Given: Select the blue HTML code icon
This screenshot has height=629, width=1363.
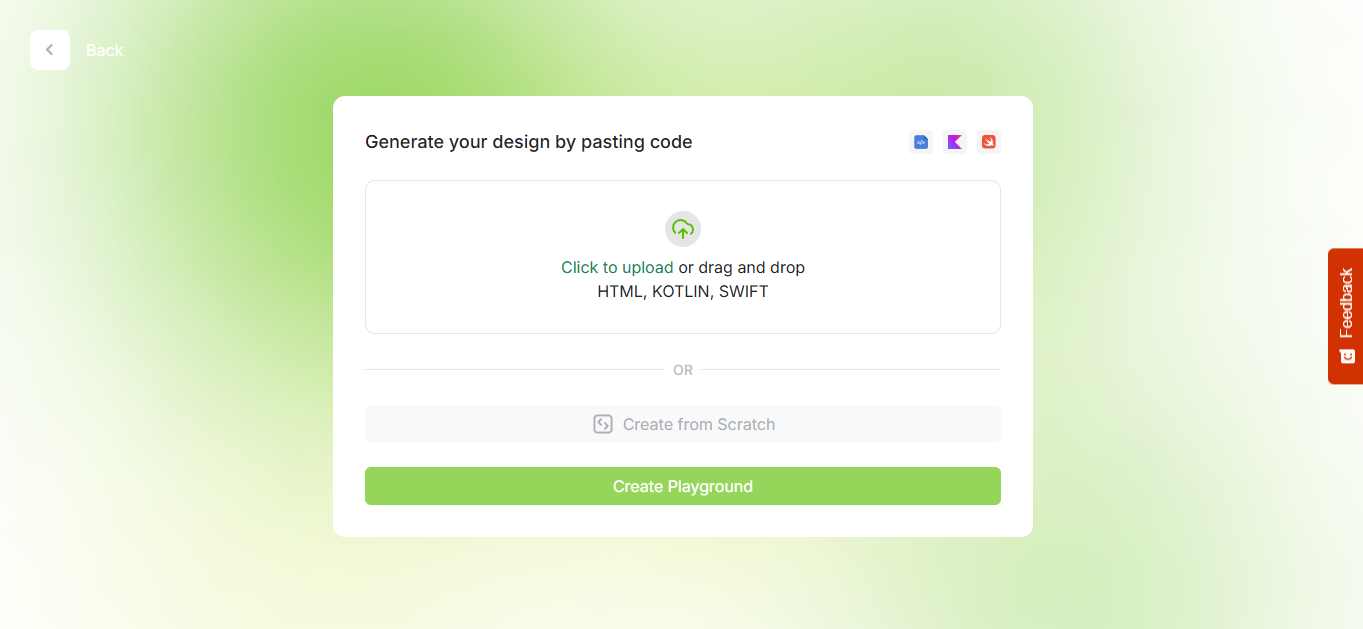Looking at the screenshot, I should tap(921, 142).
